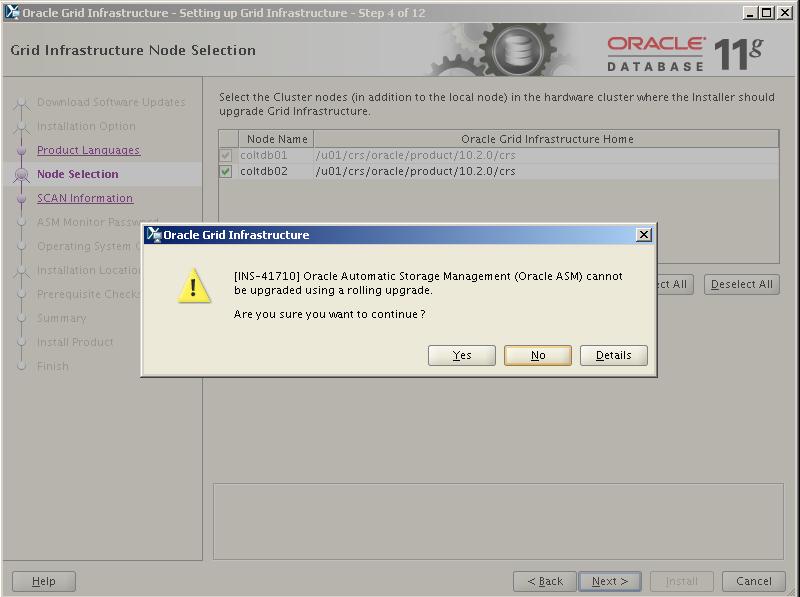
Task: Maximize the installer window
Action: 766,13
